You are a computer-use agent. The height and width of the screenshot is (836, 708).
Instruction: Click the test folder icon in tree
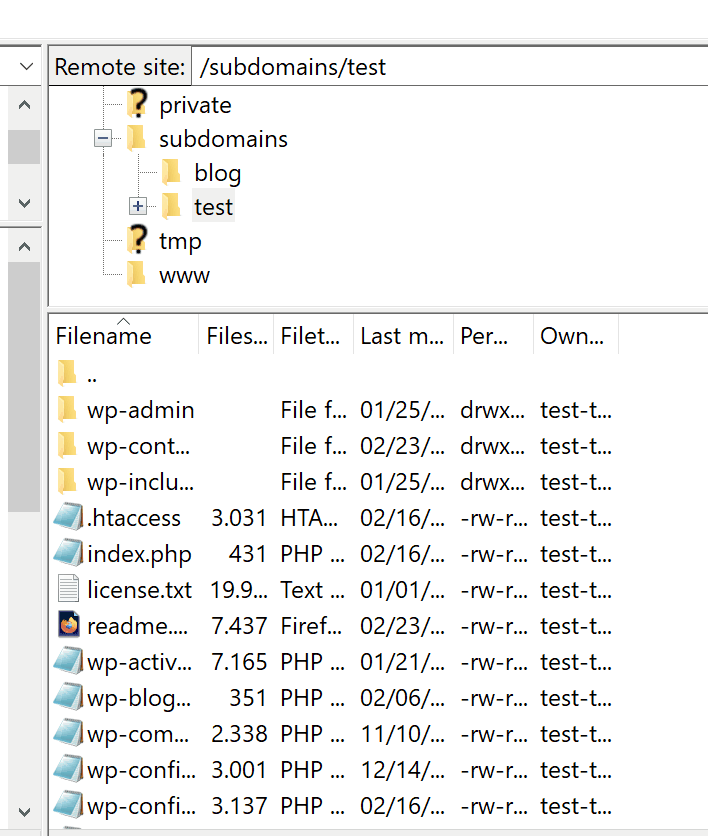(x=171, y=206)
